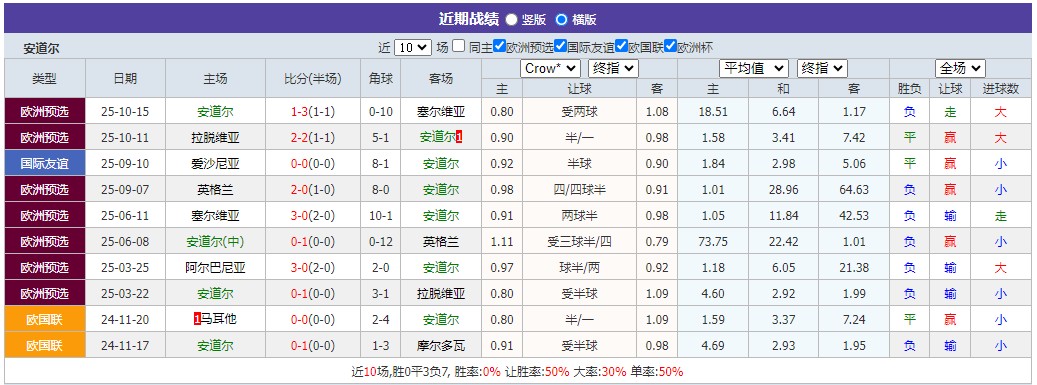Open the 终指 dropdown beside Crow*

click(613, 68)
